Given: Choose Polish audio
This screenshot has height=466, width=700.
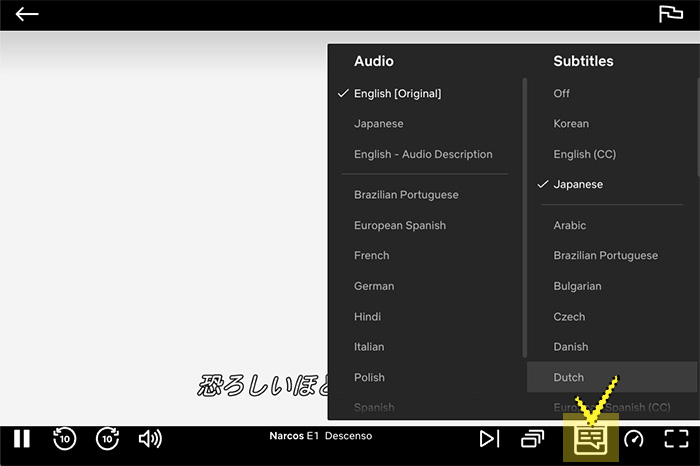Looking at the screenshot, I should (x=369, y=377).
